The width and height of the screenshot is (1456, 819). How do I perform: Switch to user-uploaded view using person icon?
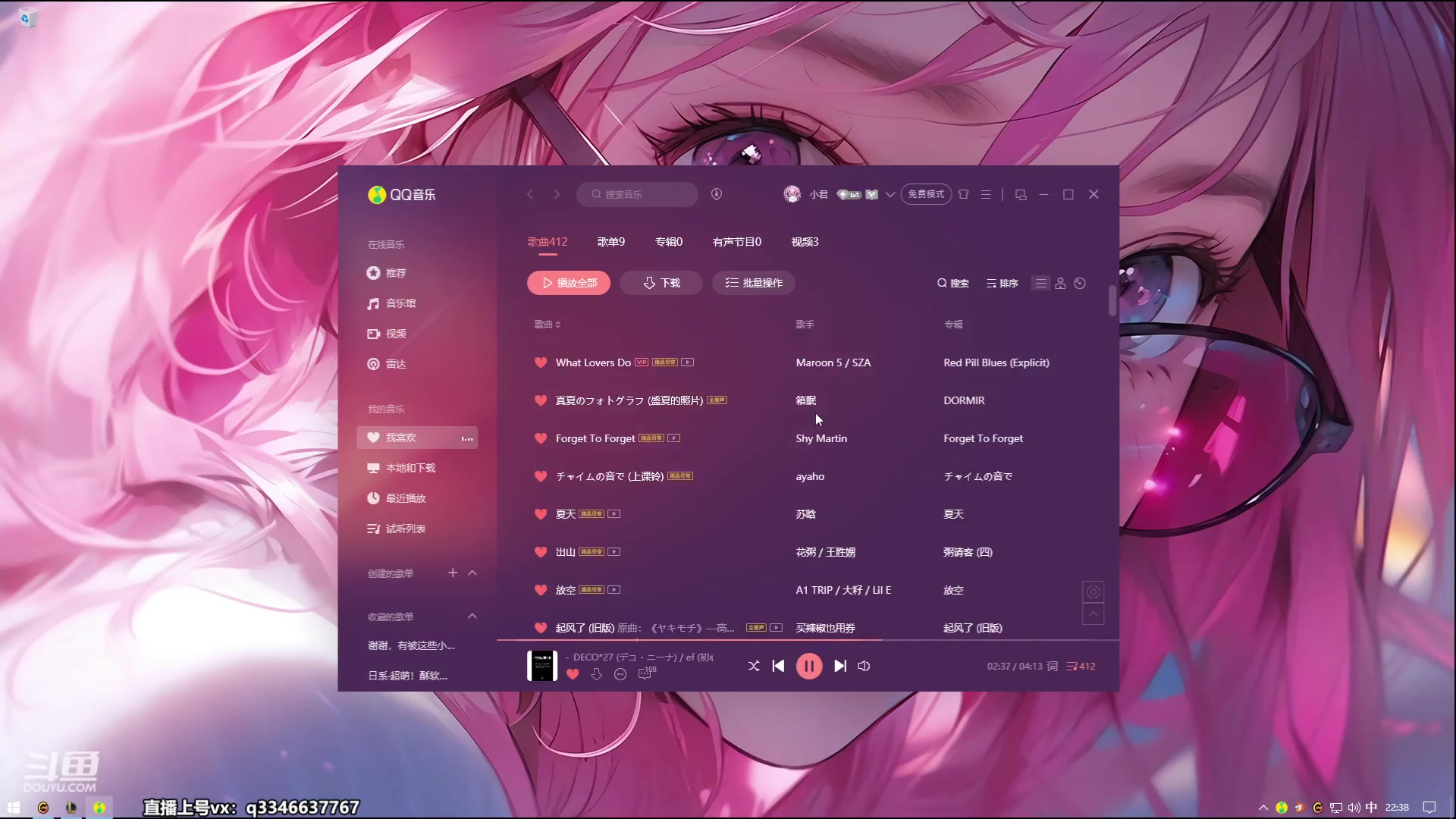point(1059,283)
